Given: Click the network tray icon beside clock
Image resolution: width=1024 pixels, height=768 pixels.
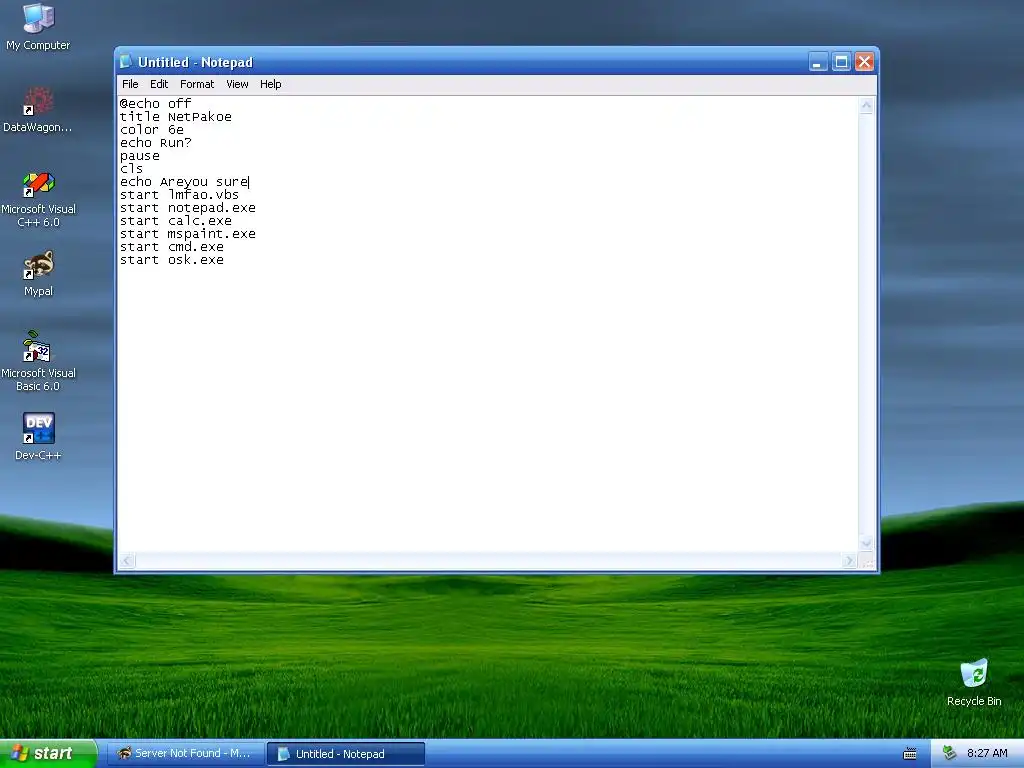Looking at the screenshot, I should [950, 753].
